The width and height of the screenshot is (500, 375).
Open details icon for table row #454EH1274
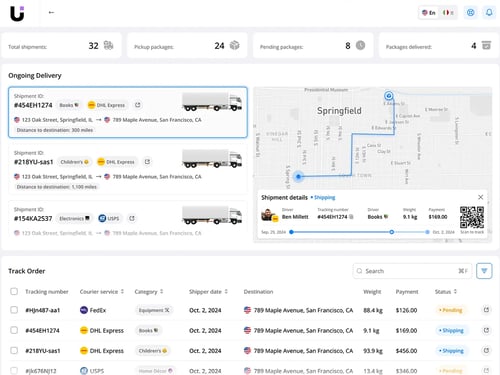click(486, 330)
